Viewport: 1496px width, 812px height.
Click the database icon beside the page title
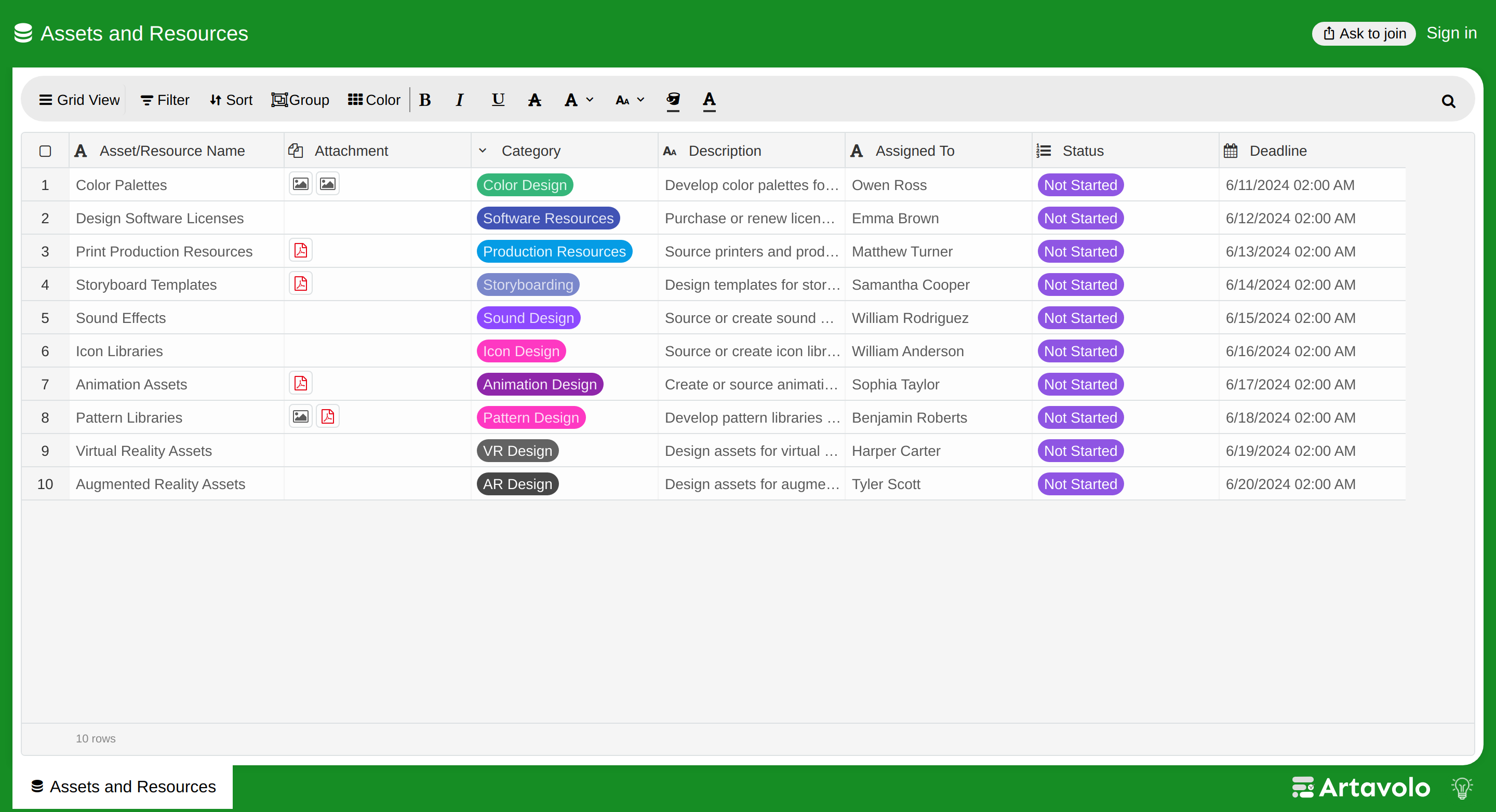23,33
